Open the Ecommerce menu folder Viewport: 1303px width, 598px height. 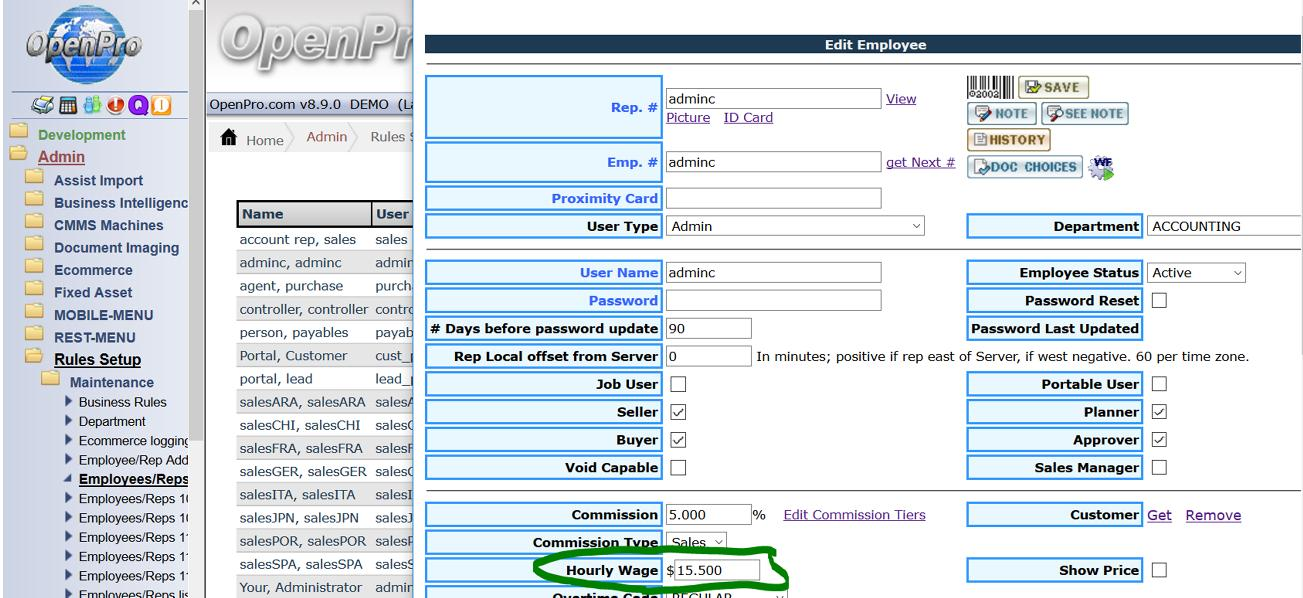coord(92,270)
